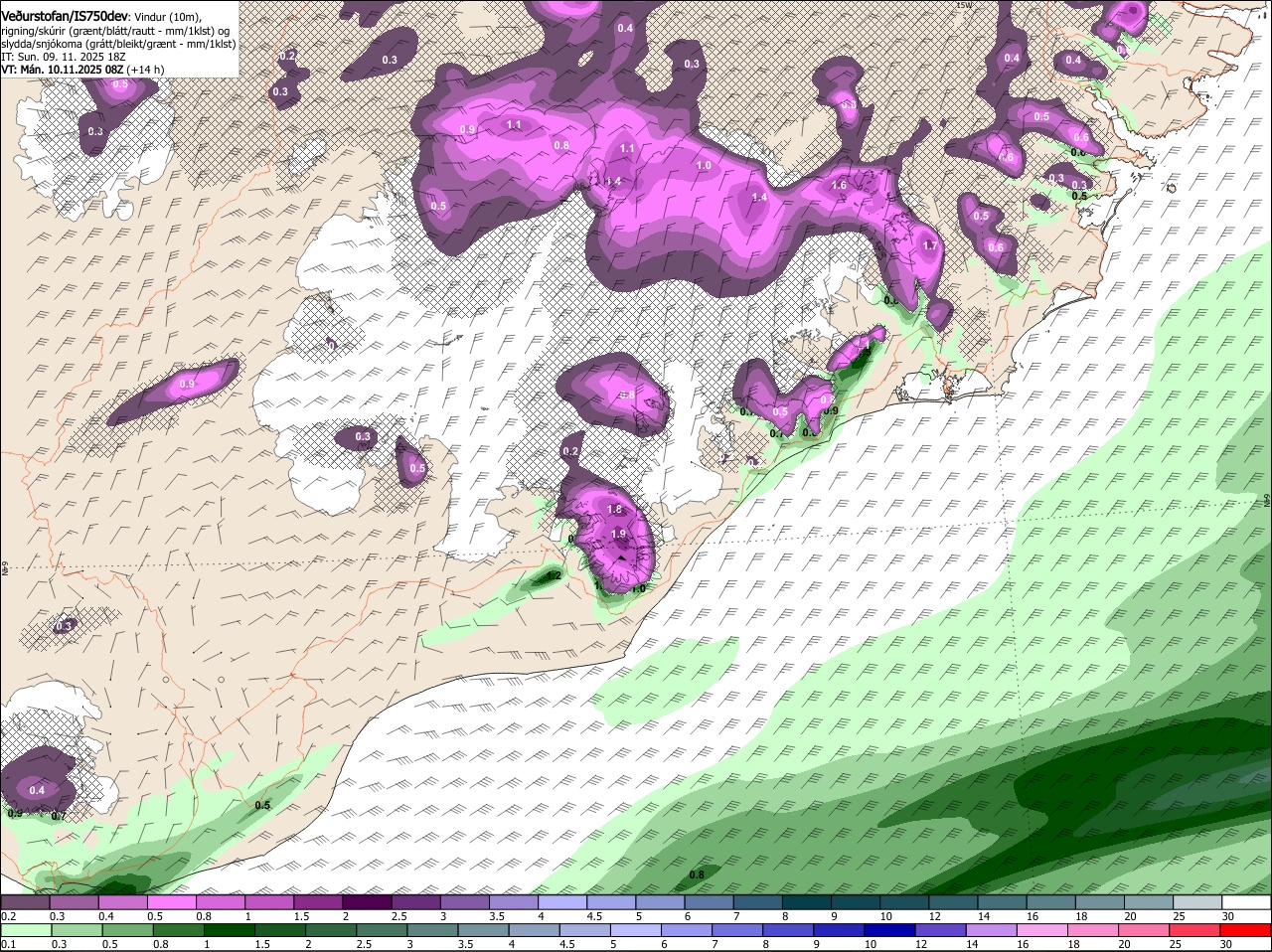This screenshot has width=1272, height=952.
Task: Click the 0.8 swatch in the upper legend row
Action: pos(220,902)
